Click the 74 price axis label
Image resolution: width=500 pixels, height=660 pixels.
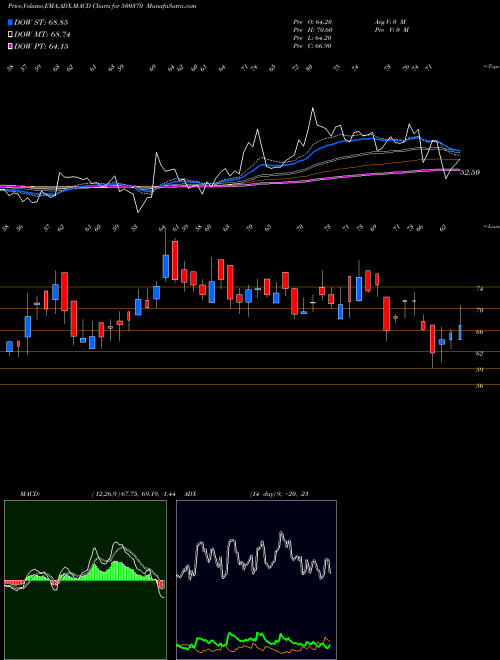(479, 289)
